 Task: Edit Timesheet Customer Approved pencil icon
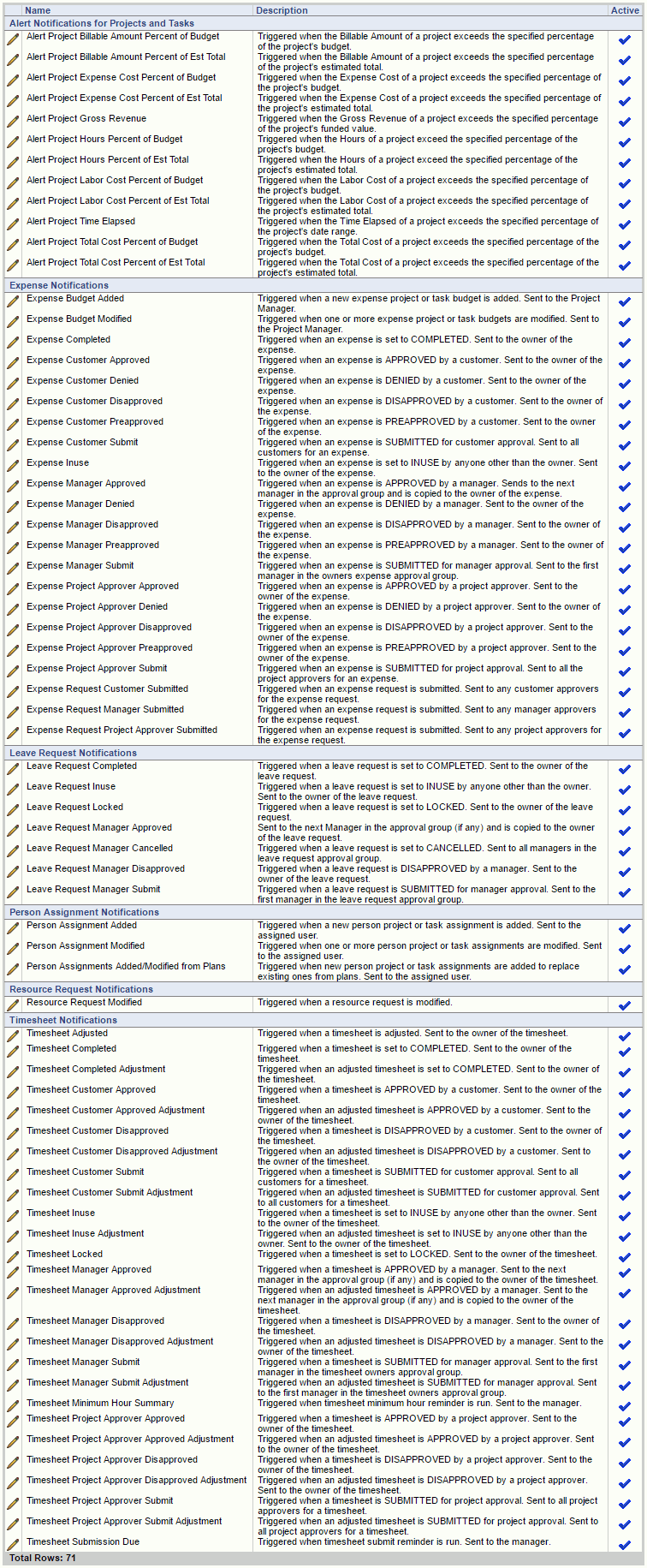(x=13, y=1093)
